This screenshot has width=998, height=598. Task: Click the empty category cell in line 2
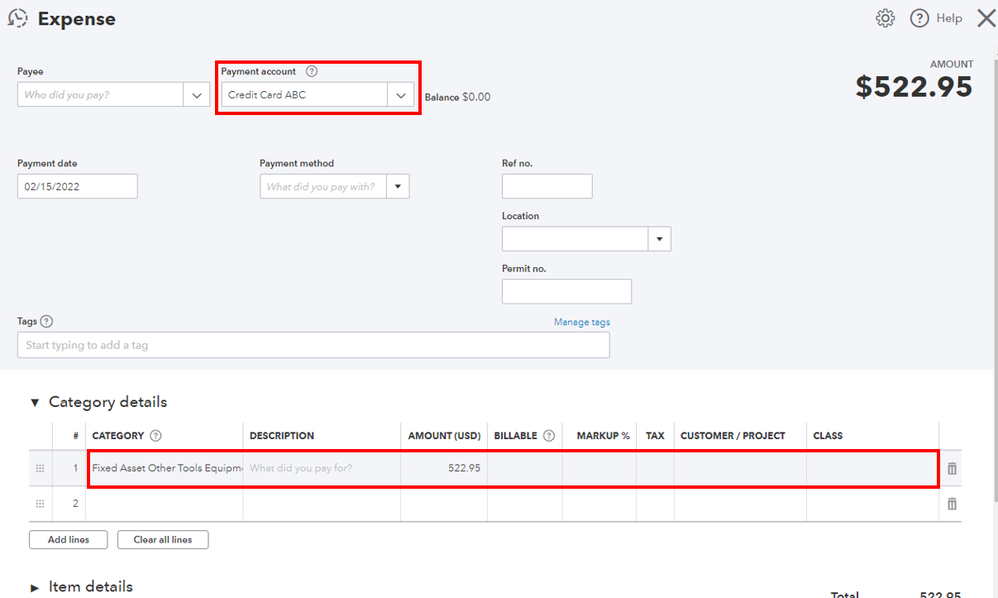tap(164, 504)
